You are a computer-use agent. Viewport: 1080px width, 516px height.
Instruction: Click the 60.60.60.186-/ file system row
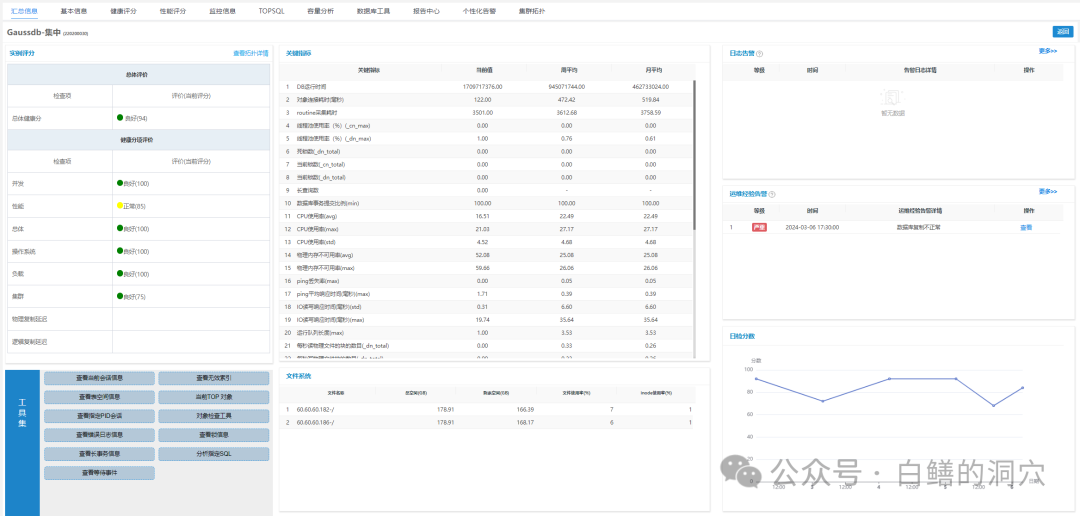tap(488, 422)
